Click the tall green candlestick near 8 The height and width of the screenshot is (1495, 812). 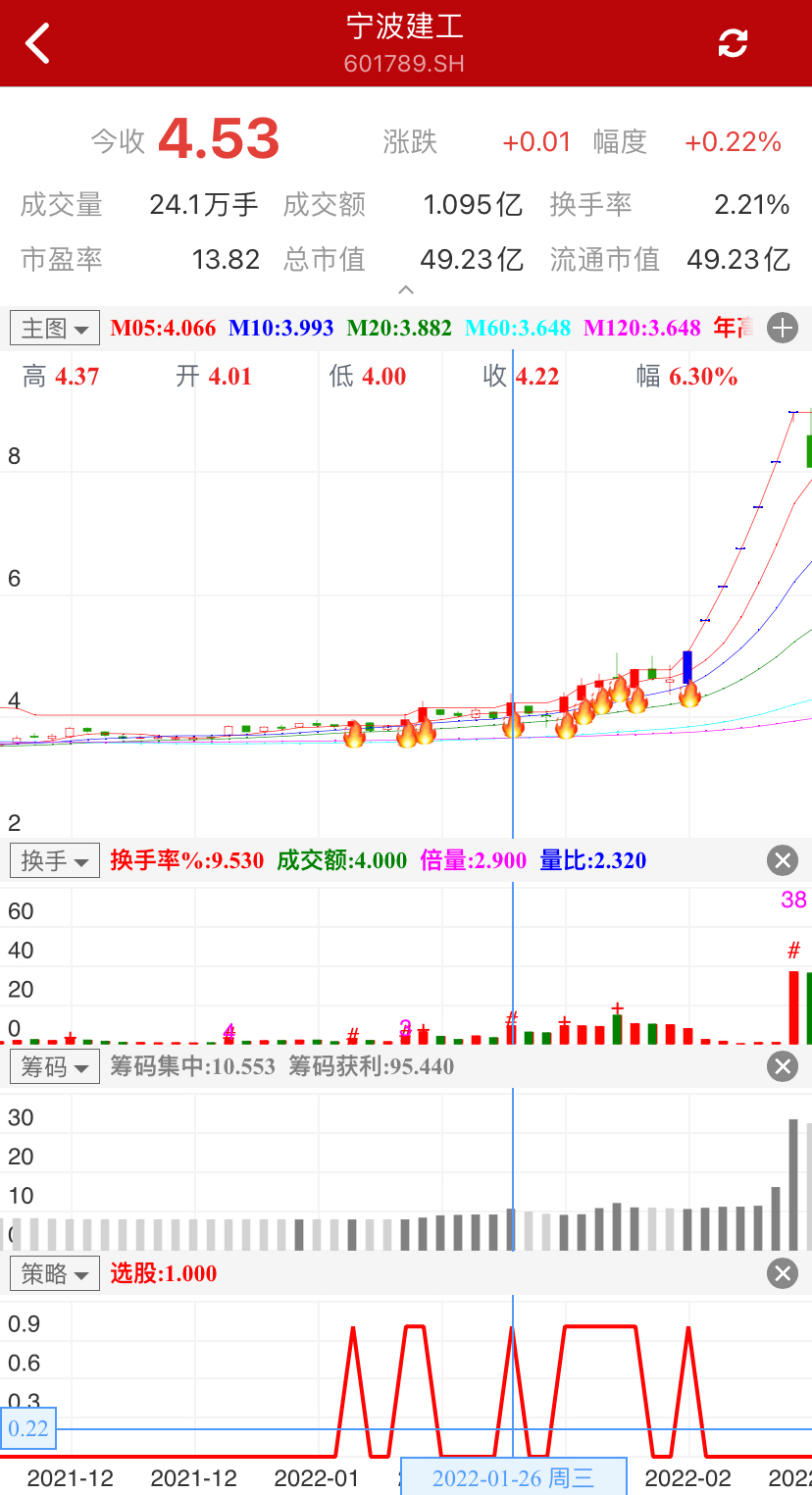coord(809,450)
